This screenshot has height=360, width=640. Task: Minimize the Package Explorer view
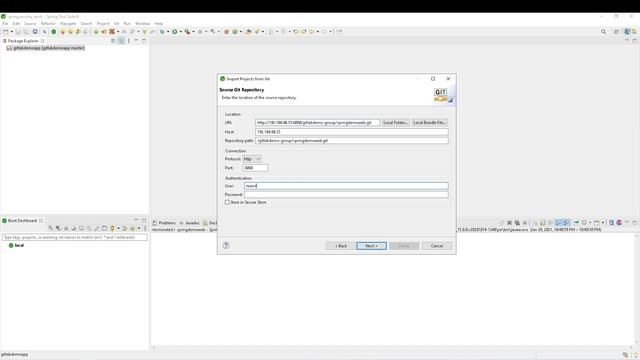click(136, 40)
